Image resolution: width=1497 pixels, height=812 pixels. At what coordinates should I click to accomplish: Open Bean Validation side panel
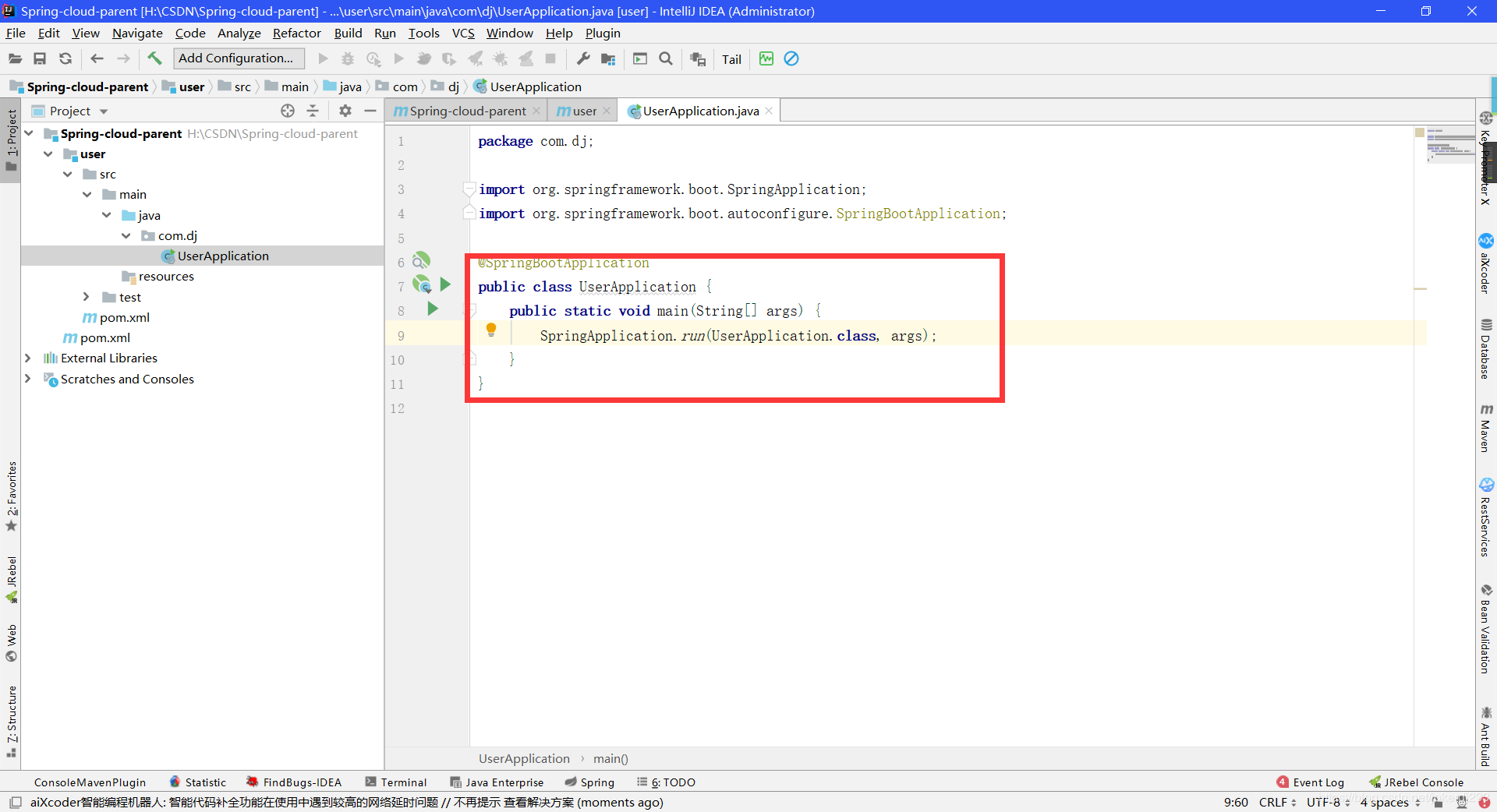tap(1486, 629)
